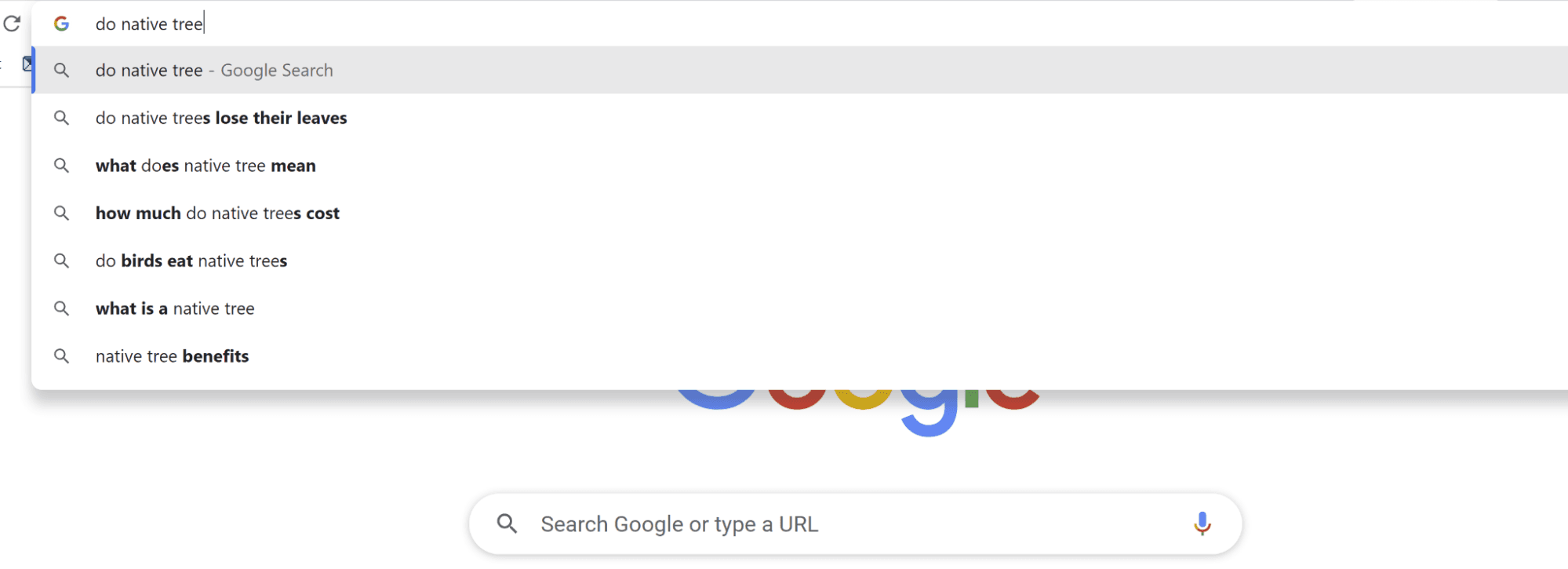Select the 'do native tree - Google Search' suggestion
The image size is (1568, 569).
tap(213, 71)
